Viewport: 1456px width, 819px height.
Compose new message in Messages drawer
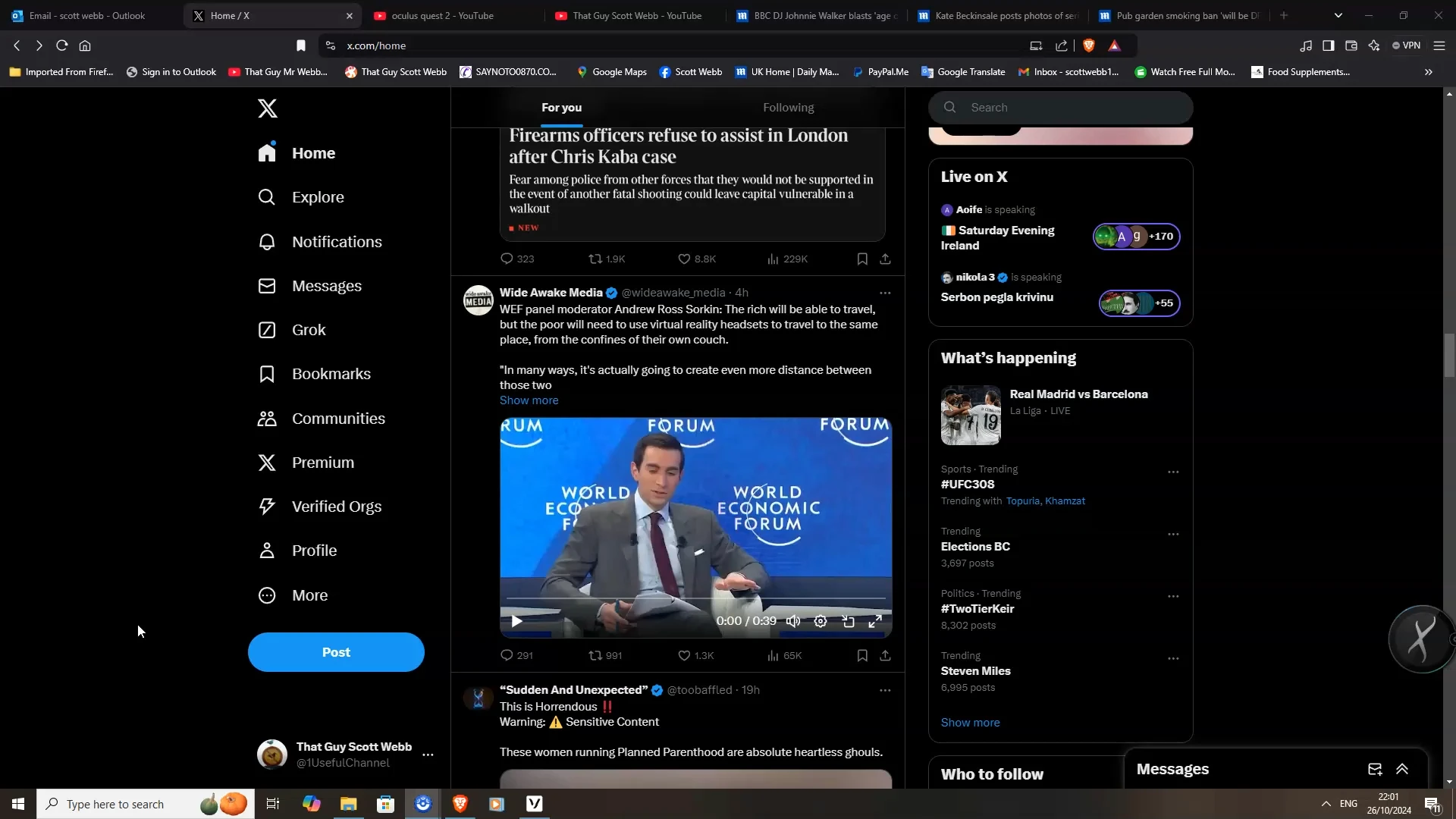click(1375, 770)
